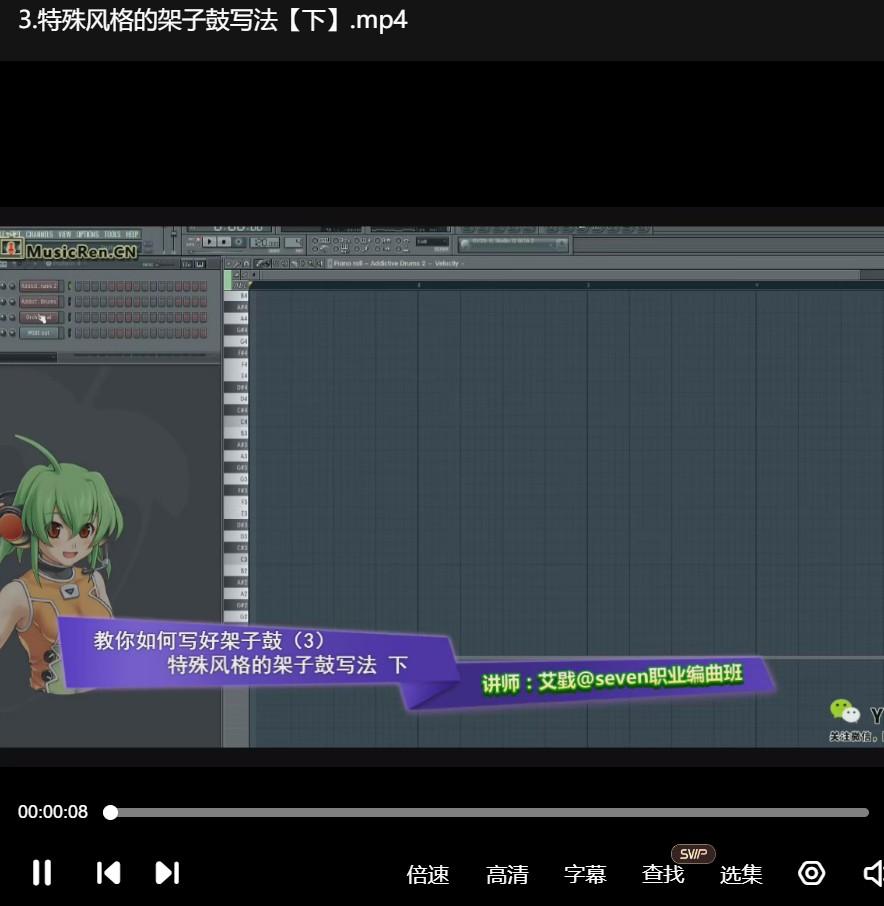Toggle the last step in MIDI out row
884x906 pixels.
(x=203, y=333)
